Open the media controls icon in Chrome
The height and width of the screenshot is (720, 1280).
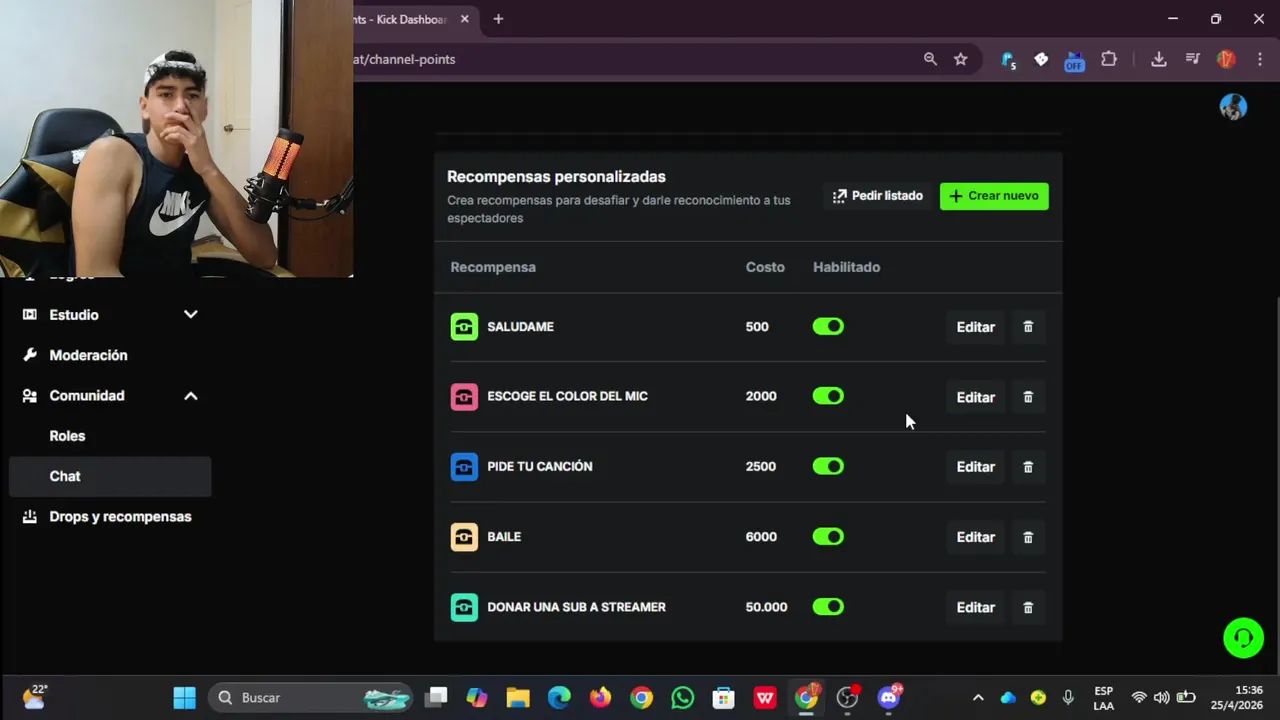[x=1192, y=59]
